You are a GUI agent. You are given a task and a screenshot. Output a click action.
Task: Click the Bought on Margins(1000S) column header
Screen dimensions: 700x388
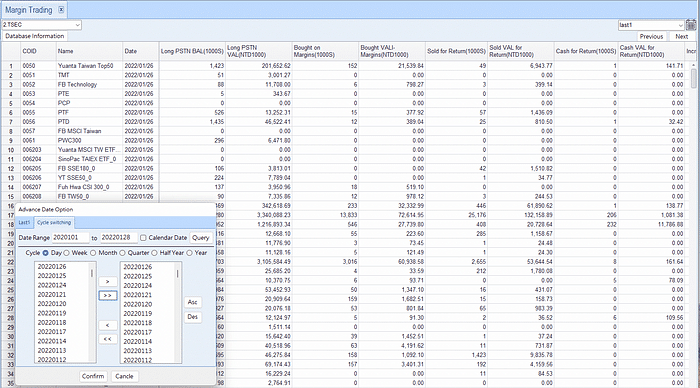(325, 51)
